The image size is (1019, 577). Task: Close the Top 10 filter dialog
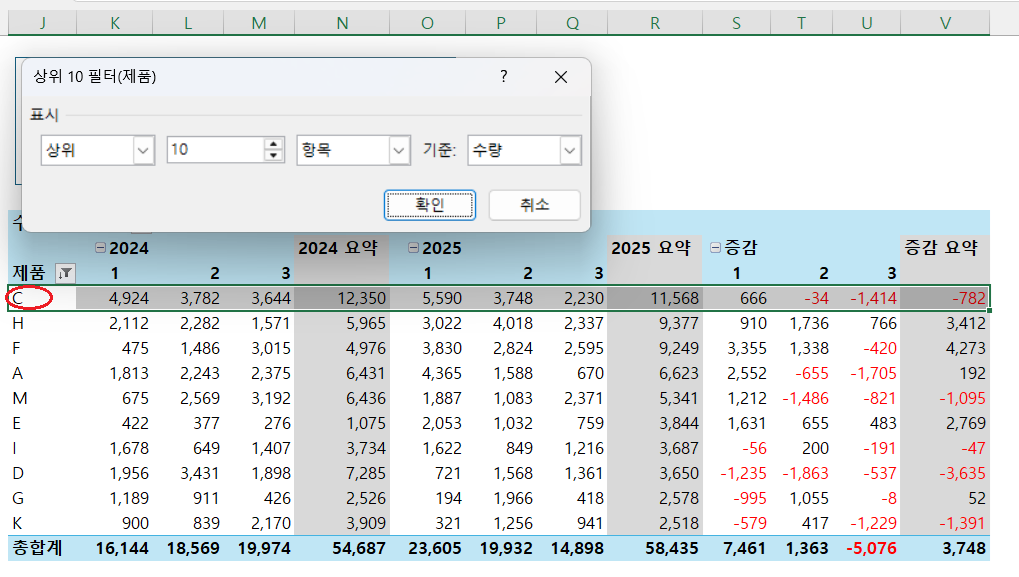[x=561, y=77]
